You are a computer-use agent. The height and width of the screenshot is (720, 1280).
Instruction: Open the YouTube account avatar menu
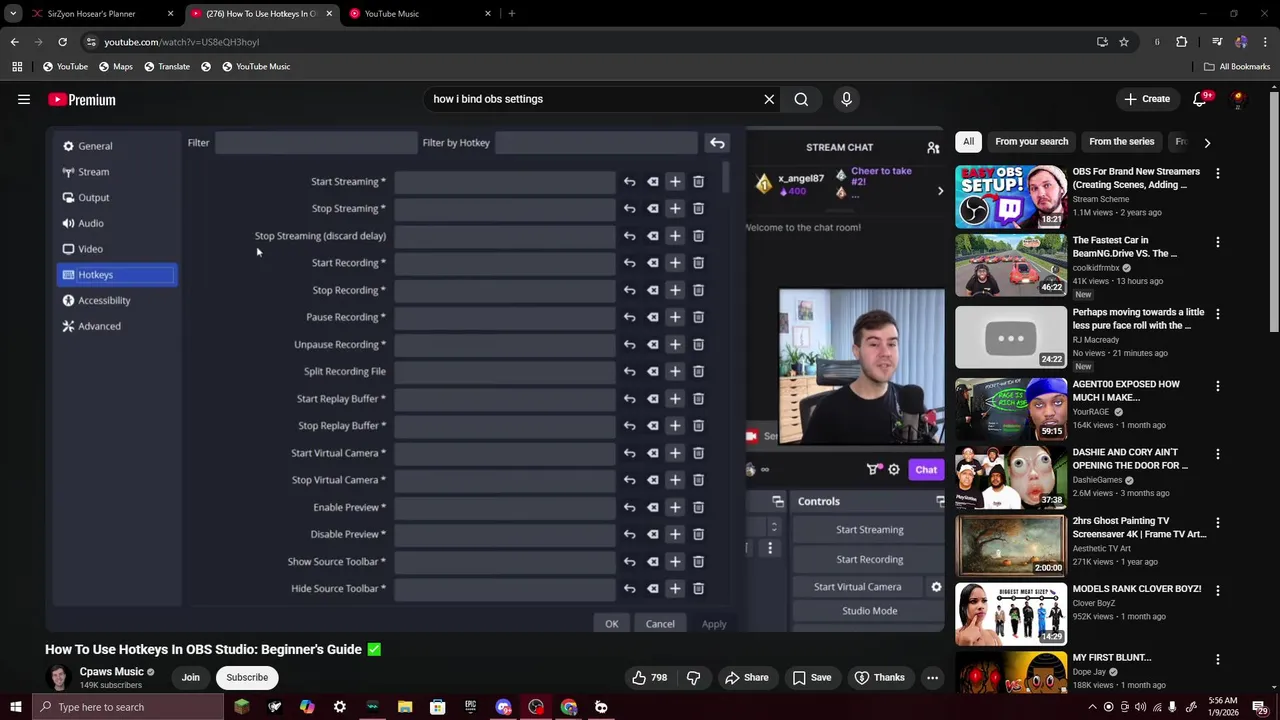(x=1238, y=99)
